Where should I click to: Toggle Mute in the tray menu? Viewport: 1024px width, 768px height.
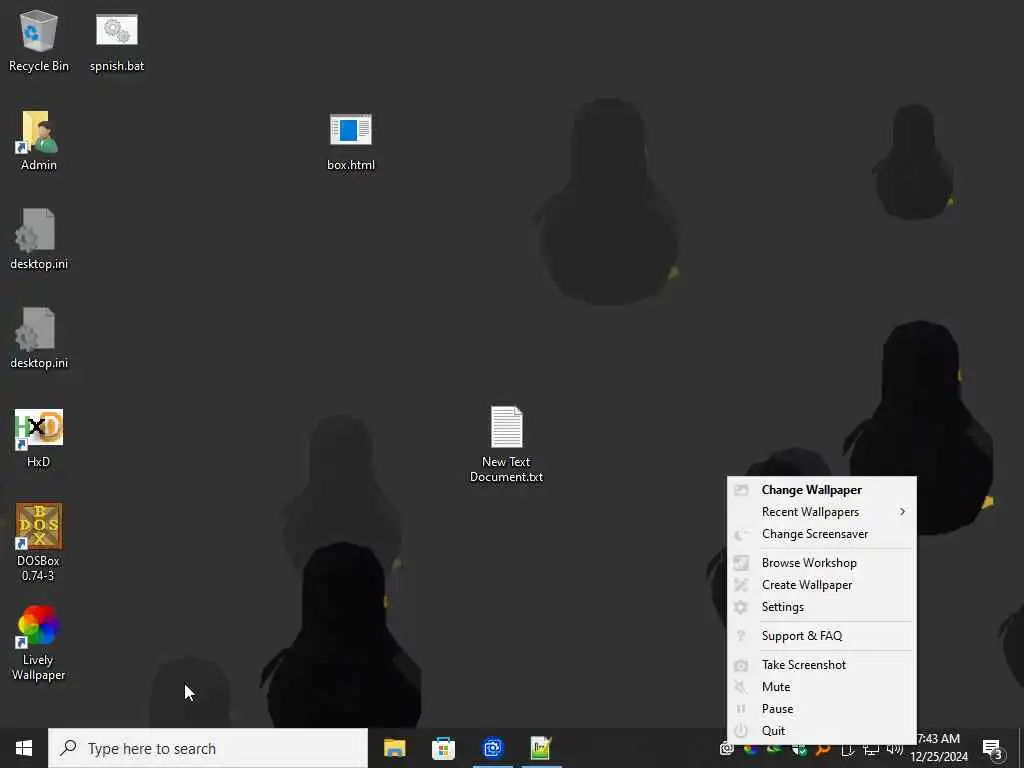click(x=822, y=687)
